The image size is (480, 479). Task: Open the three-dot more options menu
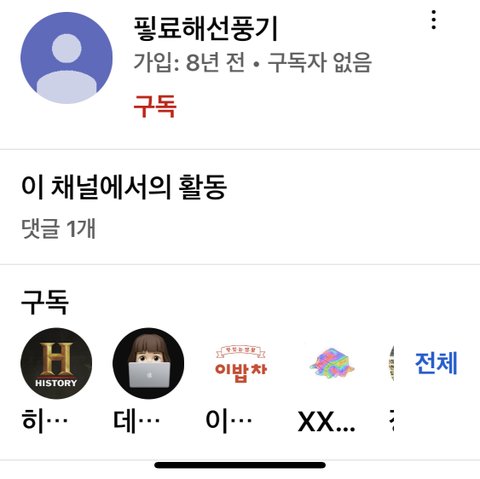click(433, 20)
